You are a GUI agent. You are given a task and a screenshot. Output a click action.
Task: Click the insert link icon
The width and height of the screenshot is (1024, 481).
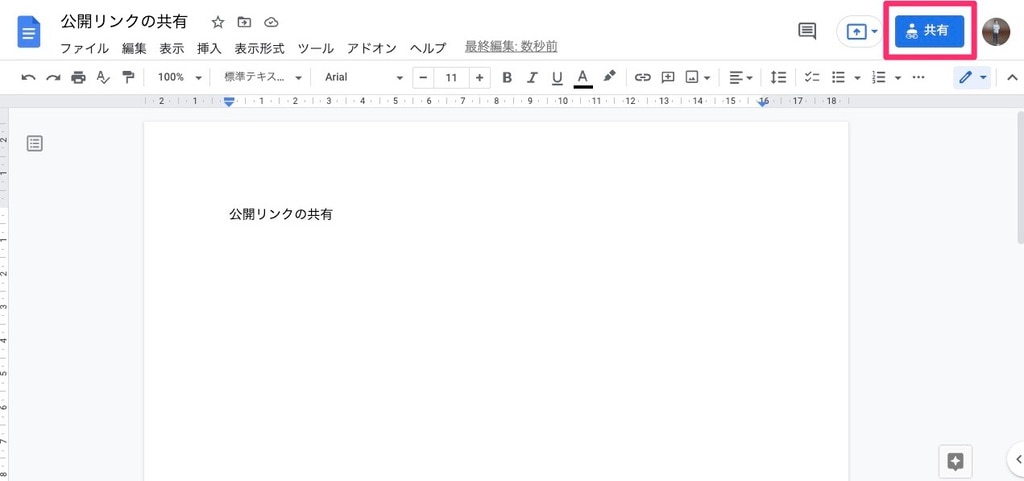coord(643,78)
